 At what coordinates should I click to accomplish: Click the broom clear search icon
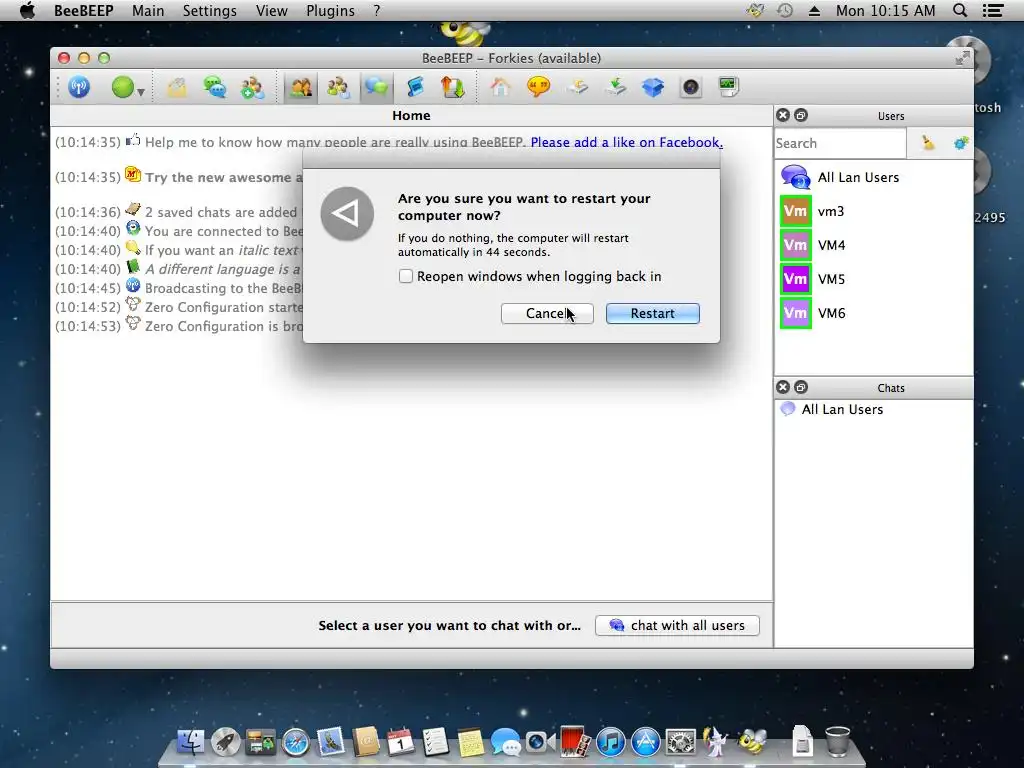coord(928,143)
